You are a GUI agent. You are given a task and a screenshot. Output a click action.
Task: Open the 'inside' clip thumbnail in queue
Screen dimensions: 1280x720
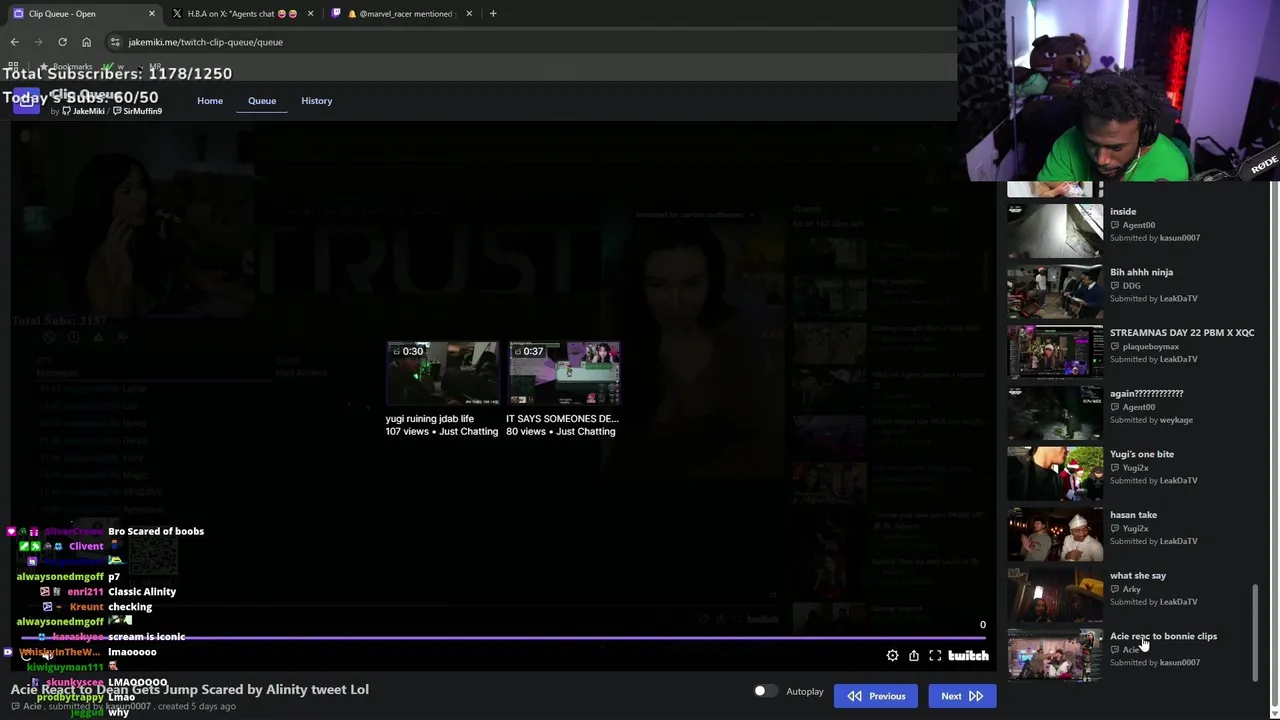click(x=1055, y=230)
